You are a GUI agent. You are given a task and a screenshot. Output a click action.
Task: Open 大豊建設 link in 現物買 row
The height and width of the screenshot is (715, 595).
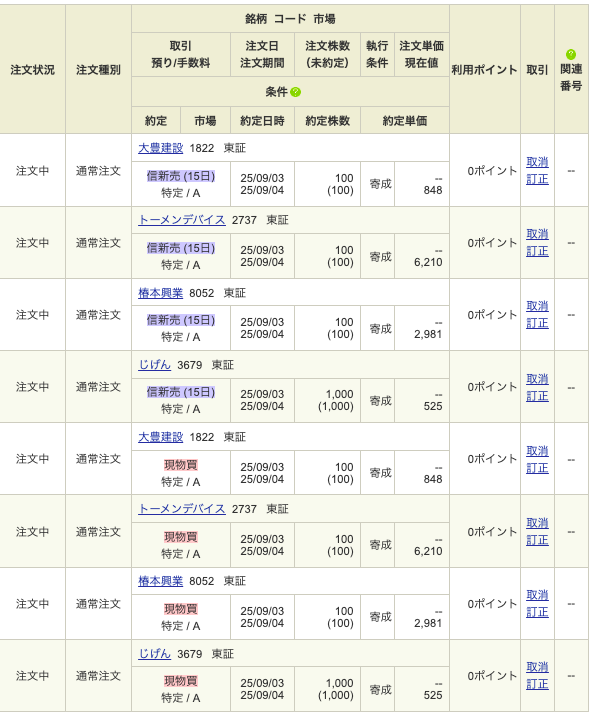(160, 437)
